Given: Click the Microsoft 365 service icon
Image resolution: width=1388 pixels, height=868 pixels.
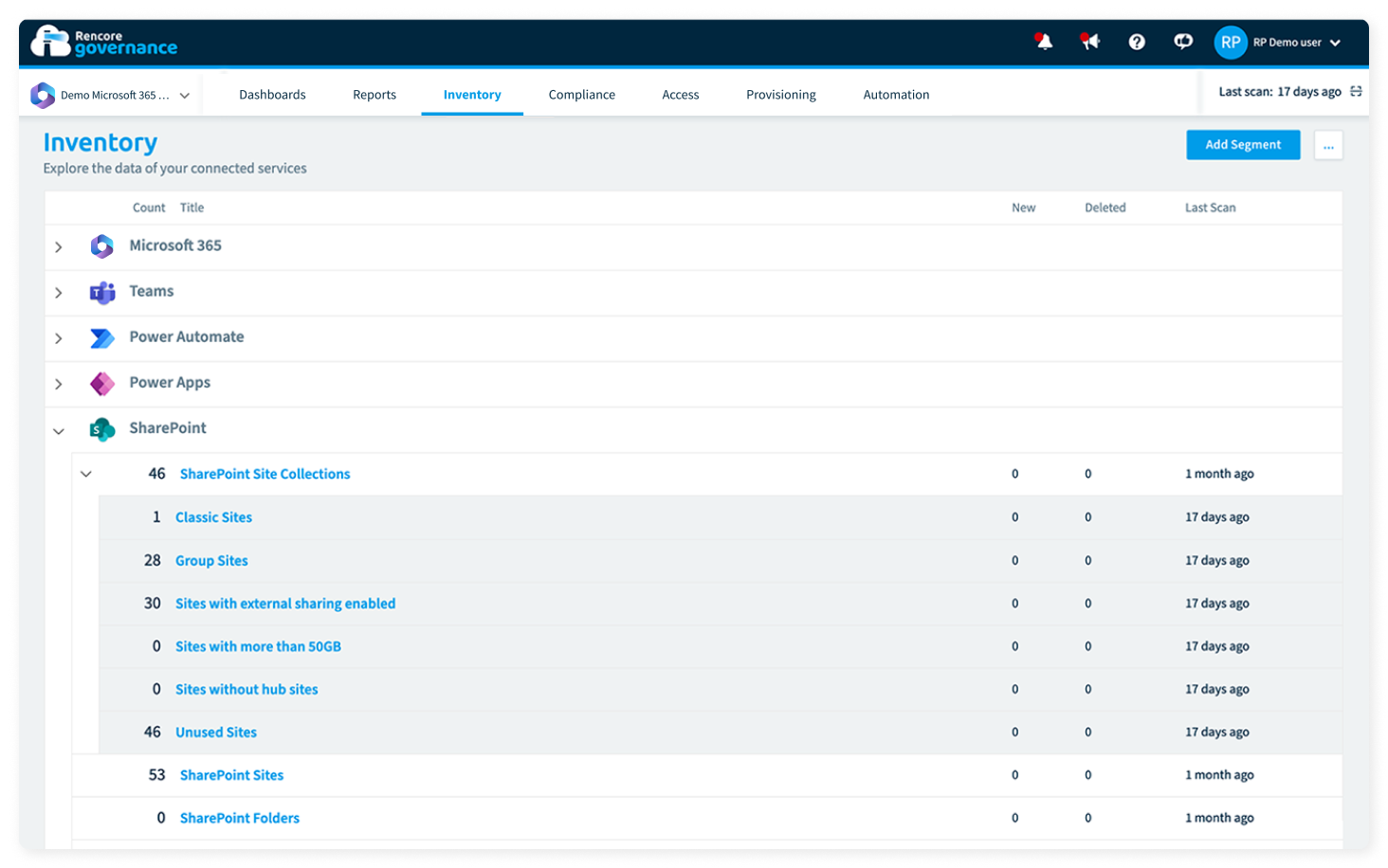Looking at the screenshot, I should point(102,246).
